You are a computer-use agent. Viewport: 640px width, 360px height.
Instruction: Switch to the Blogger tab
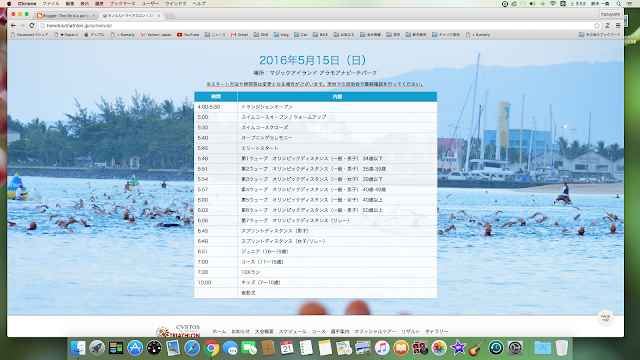pos(65,16)
